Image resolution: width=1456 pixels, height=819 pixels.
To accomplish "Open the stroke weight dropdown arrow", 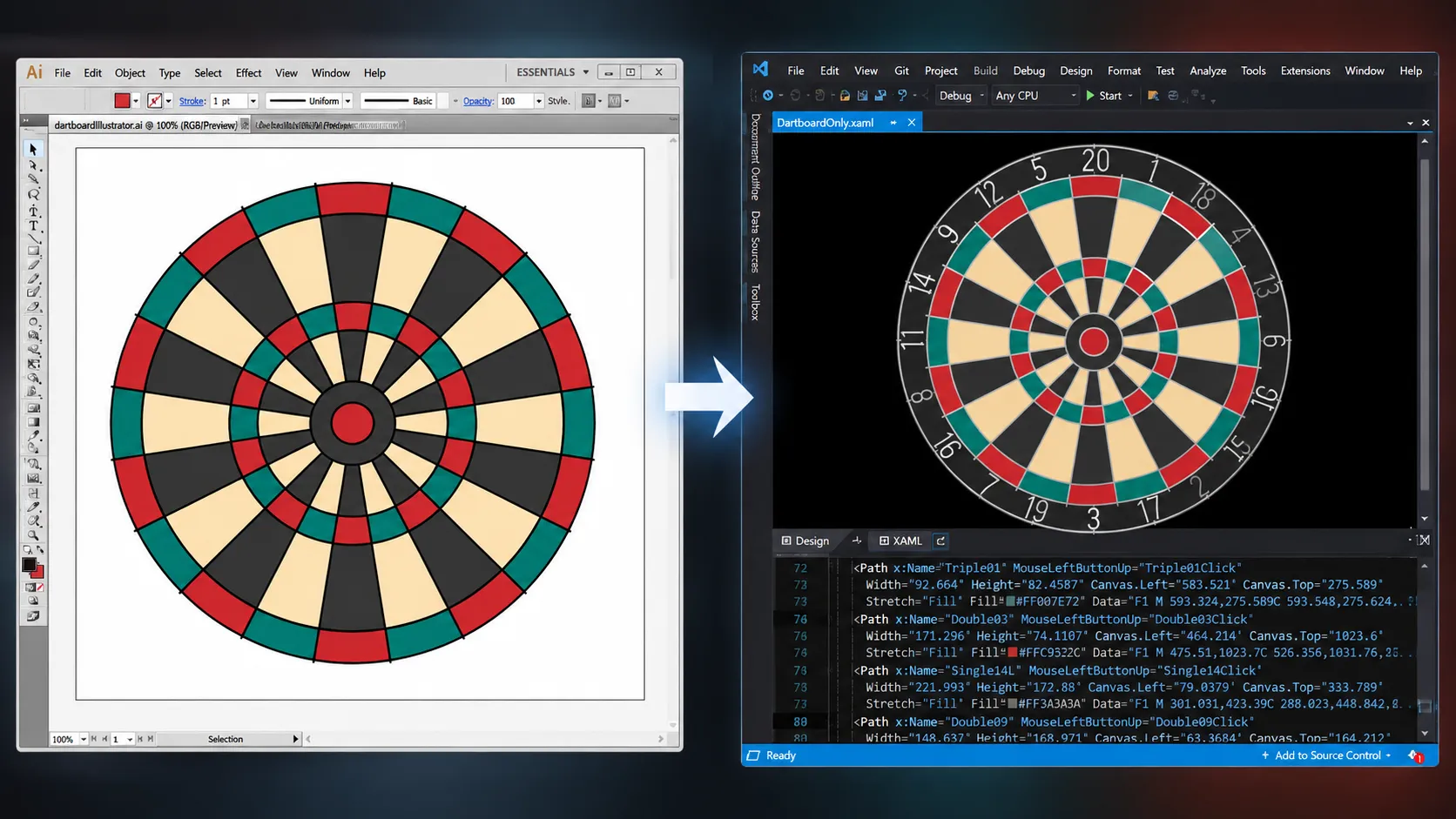I will (253, 101).
